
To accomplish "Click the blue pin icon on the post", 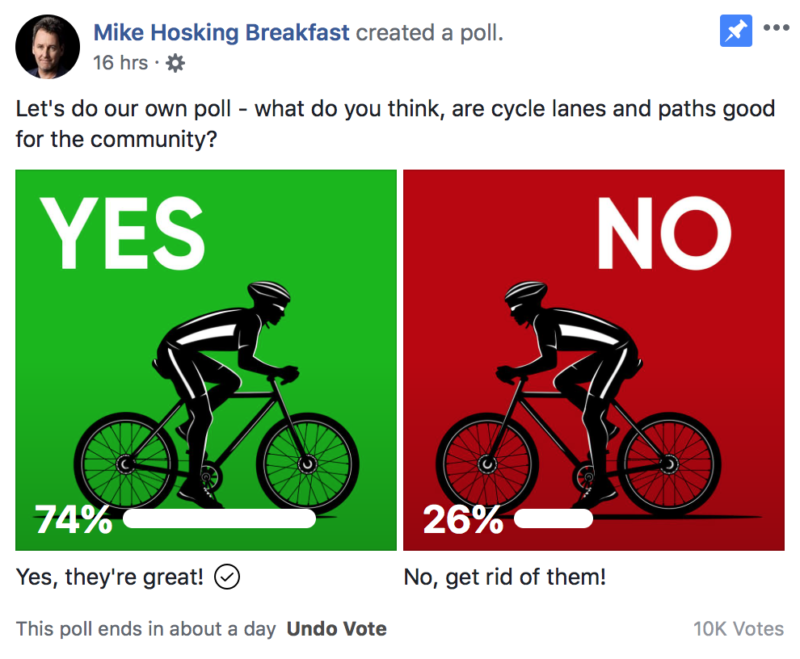I will click(736, 31).
